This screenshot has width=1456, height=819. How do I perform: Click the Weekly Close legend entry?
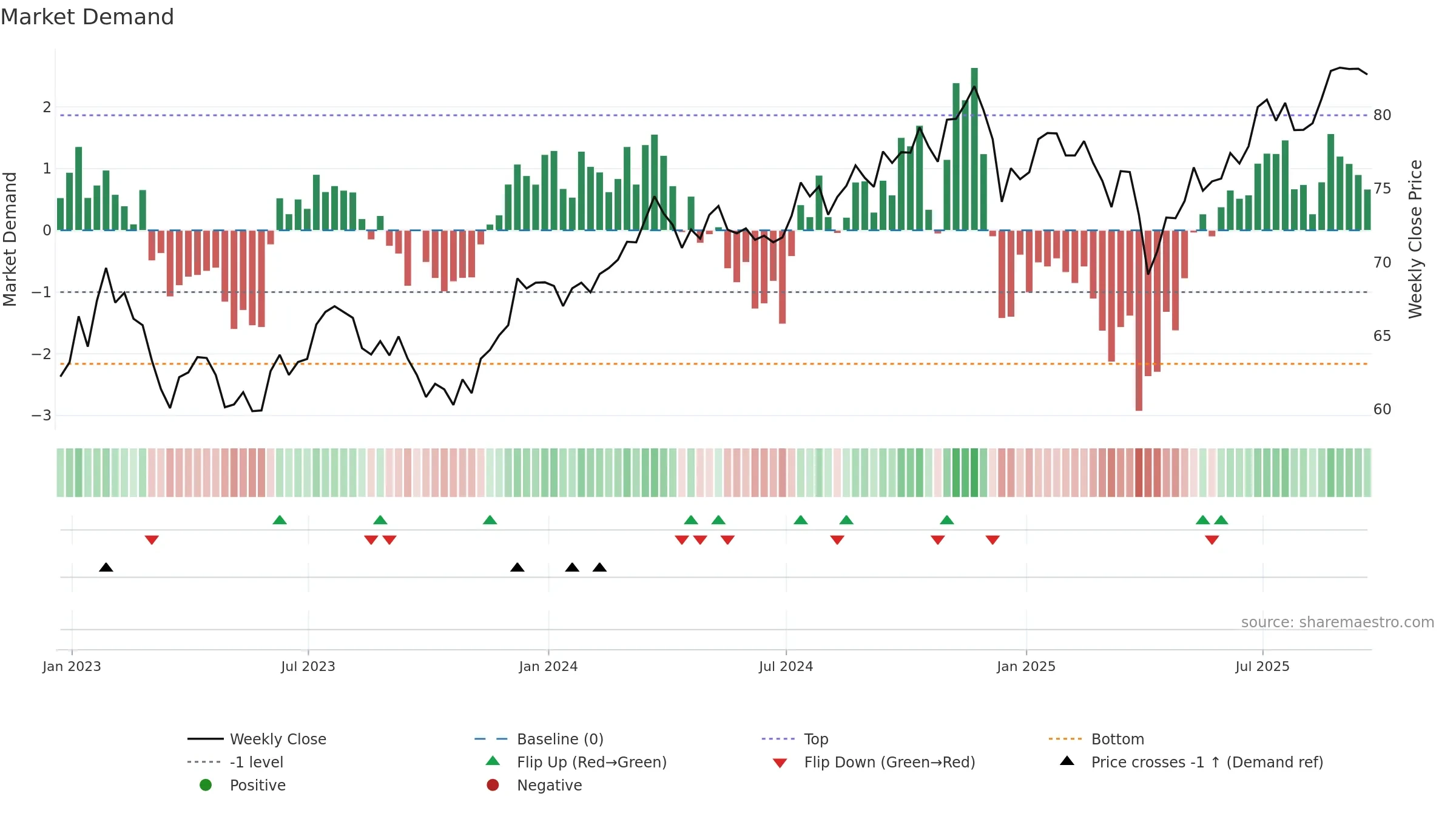(x=257, y=739)
